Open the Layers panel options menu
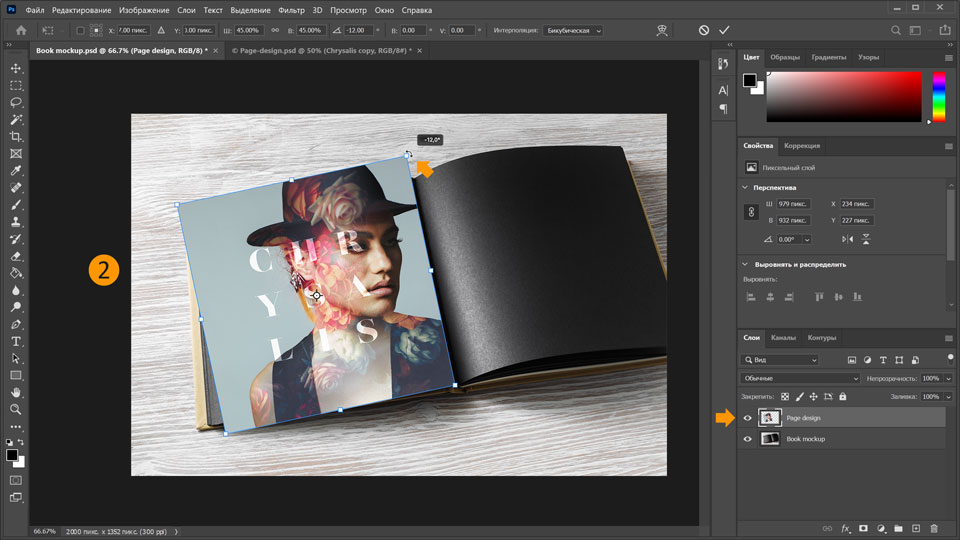The width and height of the screenshot is (960, 540). (948, 338)
